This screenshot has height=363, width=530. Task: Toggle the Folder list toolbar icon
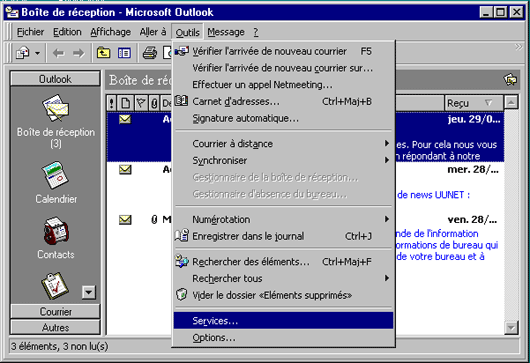124,53
